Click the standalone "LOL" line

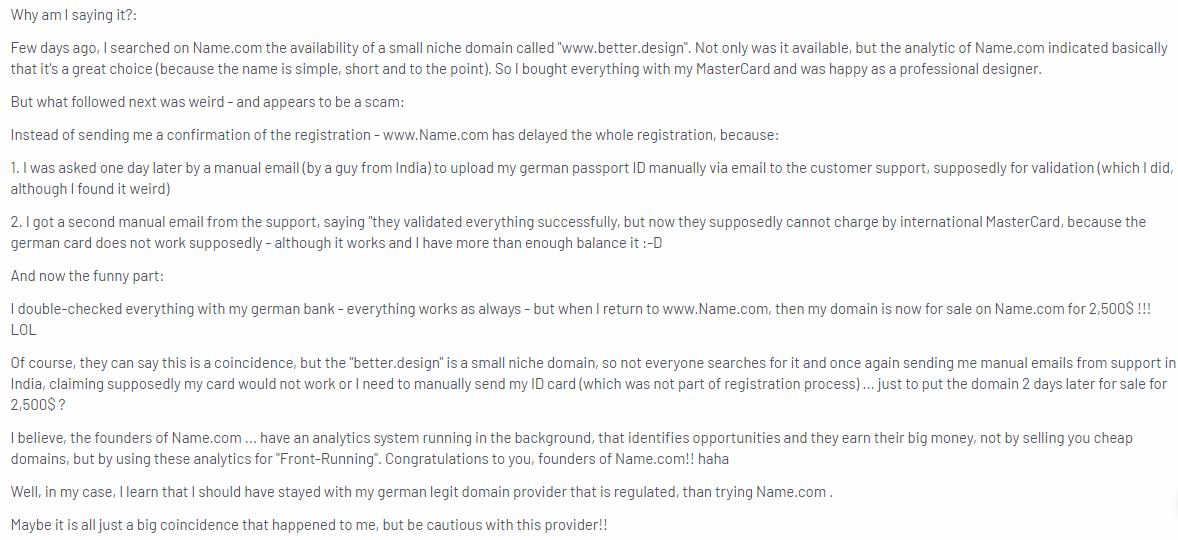[23, 330]
